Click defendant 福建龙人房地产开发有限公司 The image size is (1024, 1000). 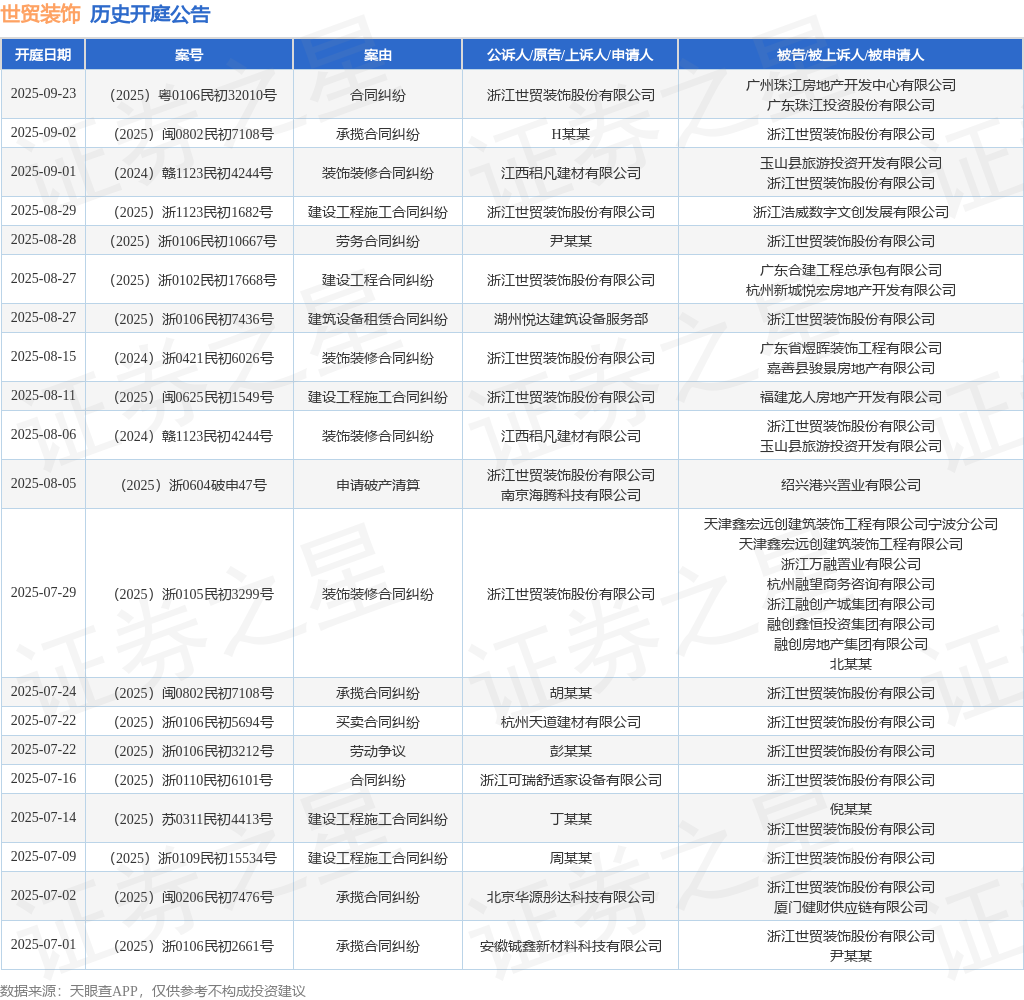point(850,397)
